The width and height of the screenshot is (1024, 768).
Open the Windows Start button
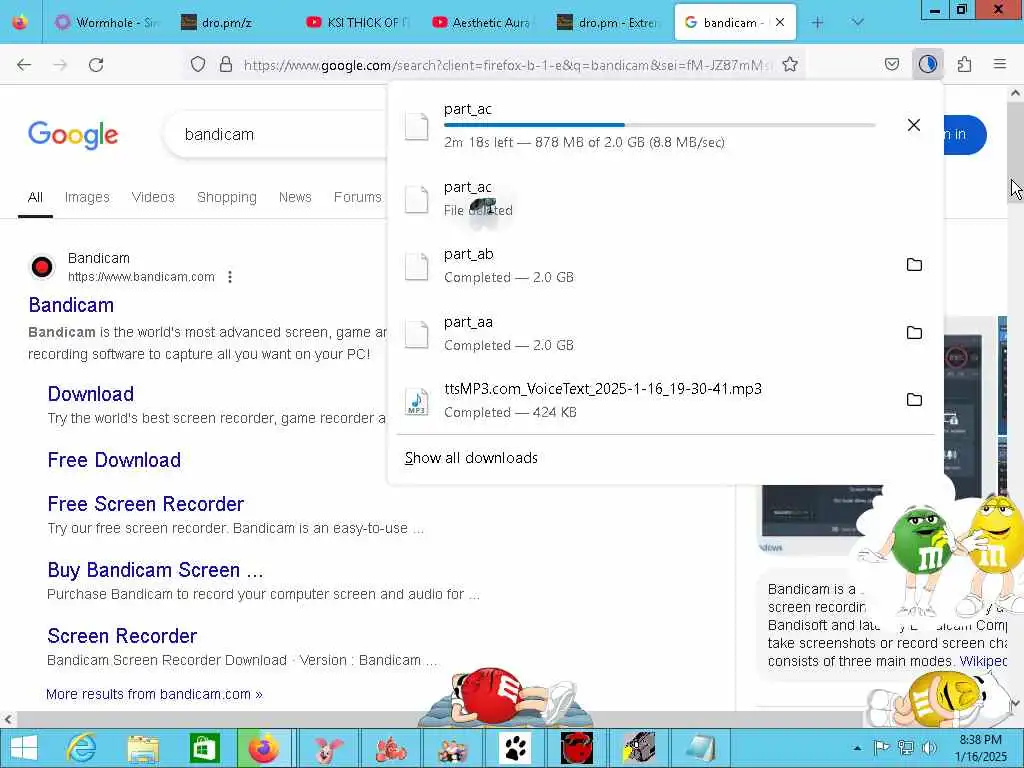24,748
